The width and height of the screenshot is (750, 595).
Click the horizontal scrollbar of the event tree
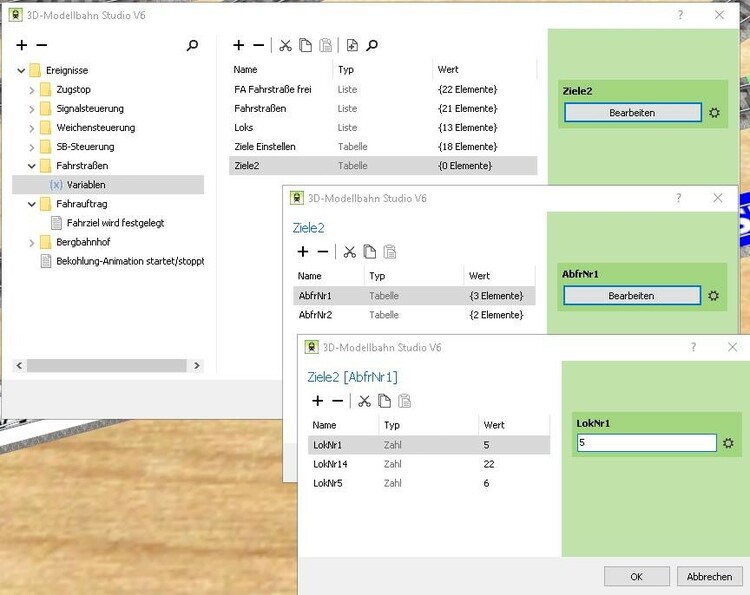click(x=106, y=365)
